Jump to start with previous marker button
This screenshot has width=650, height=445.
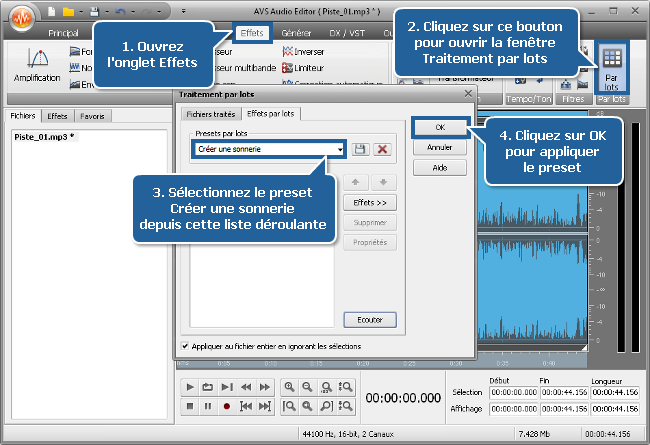pyautogui.click(x=246, y=406)
